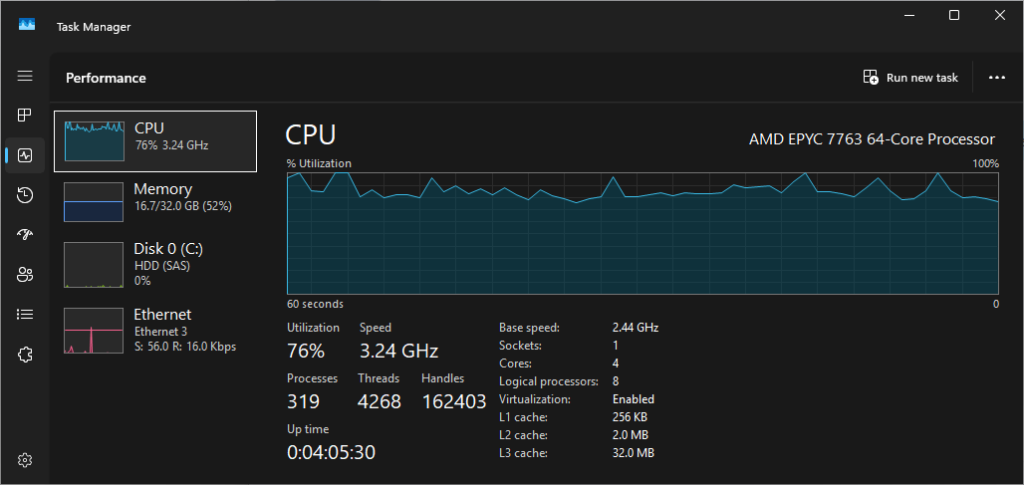
Task: Click the 'Performance' page heading
Action: click(106, 78)
